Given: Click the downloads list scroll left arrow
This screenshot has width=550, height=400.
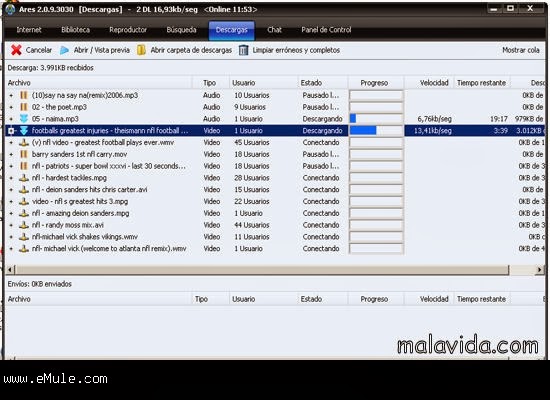Looking at the screenshot, I should click(10, 269).
